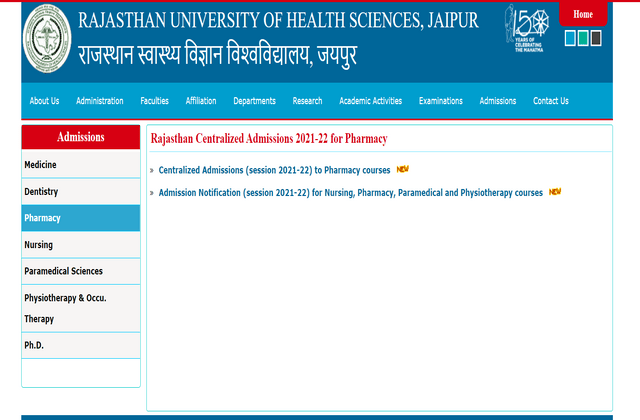Open the Academic Activities menu
This screenshot has height=420, width=640.
point(371,101)
